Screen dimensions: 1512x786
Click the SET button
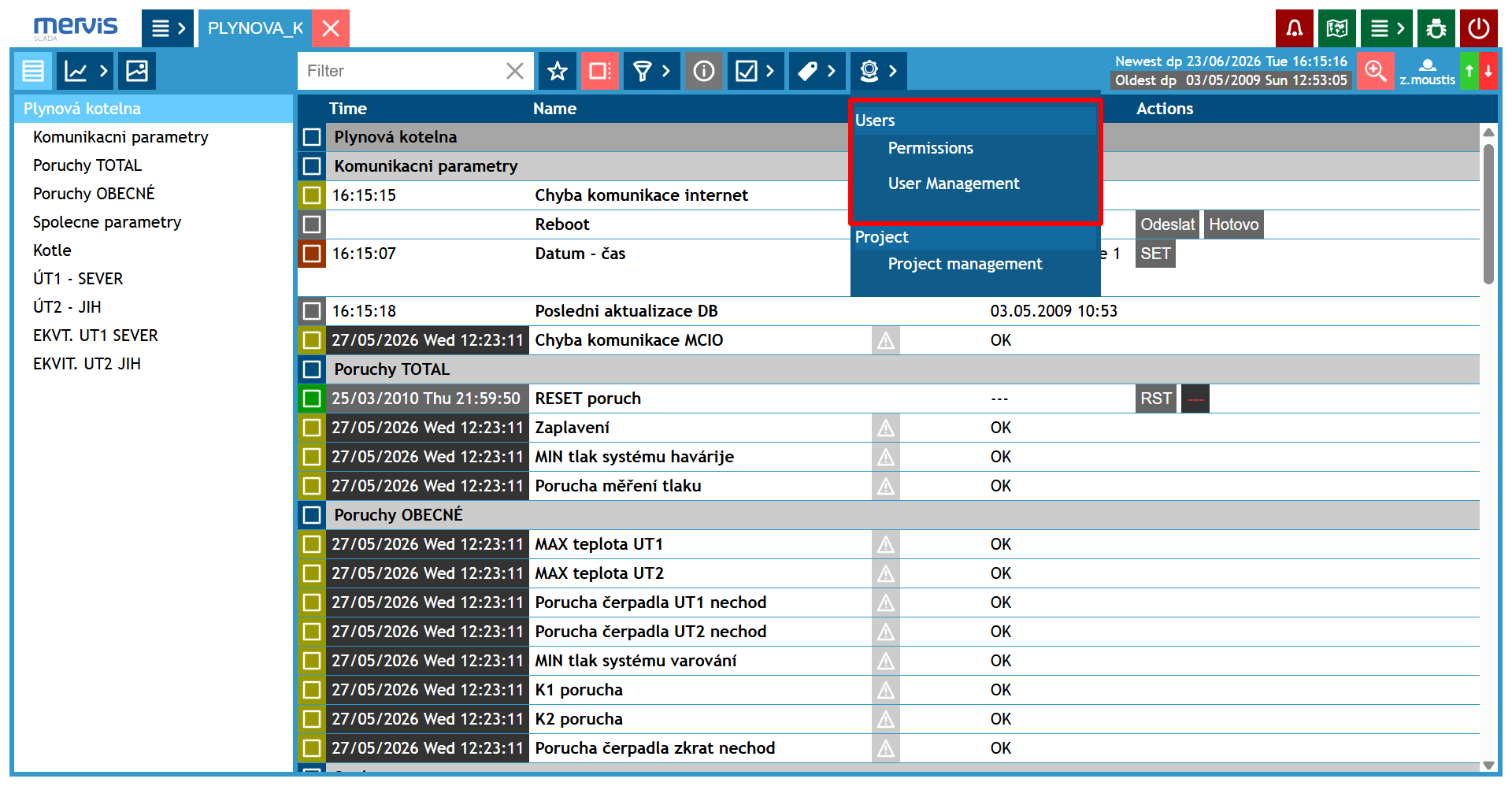[1155, 254]
